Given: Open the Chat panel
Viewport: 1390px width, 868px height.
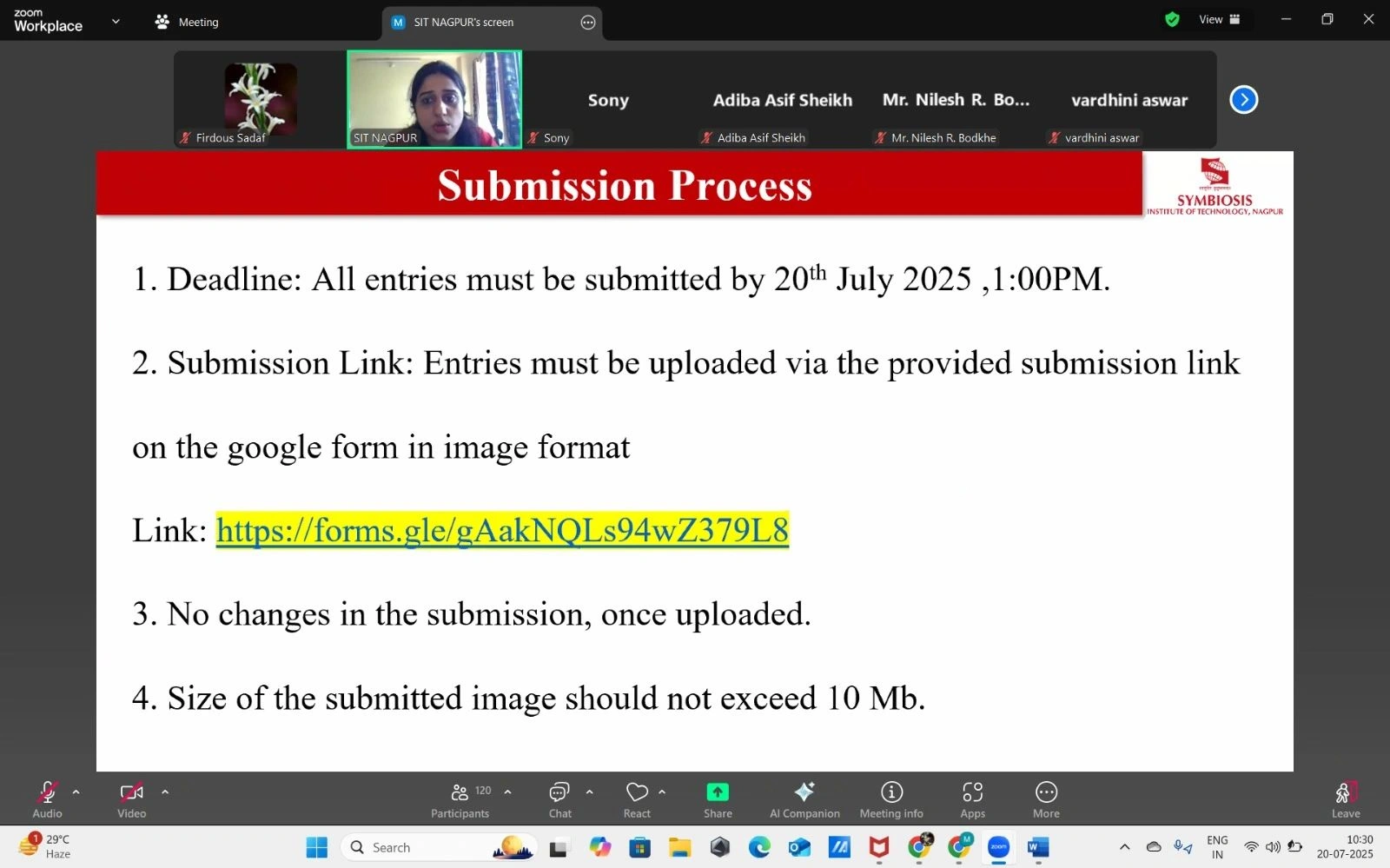Looking at the screenshot, I should coord(559,792).
